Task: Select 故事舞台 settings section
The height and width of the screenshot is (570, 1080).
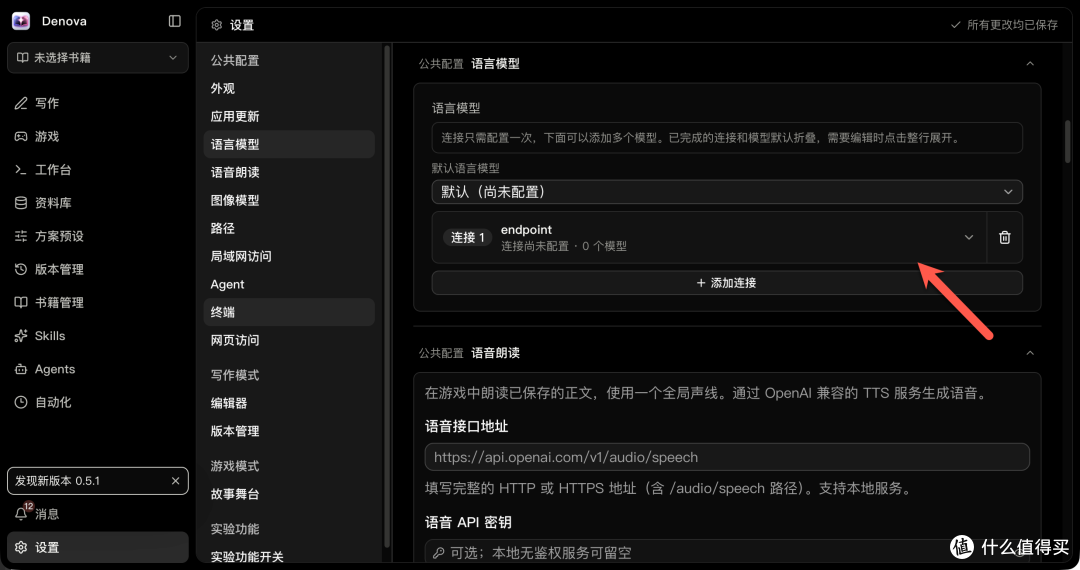Action: click(289, 494)
